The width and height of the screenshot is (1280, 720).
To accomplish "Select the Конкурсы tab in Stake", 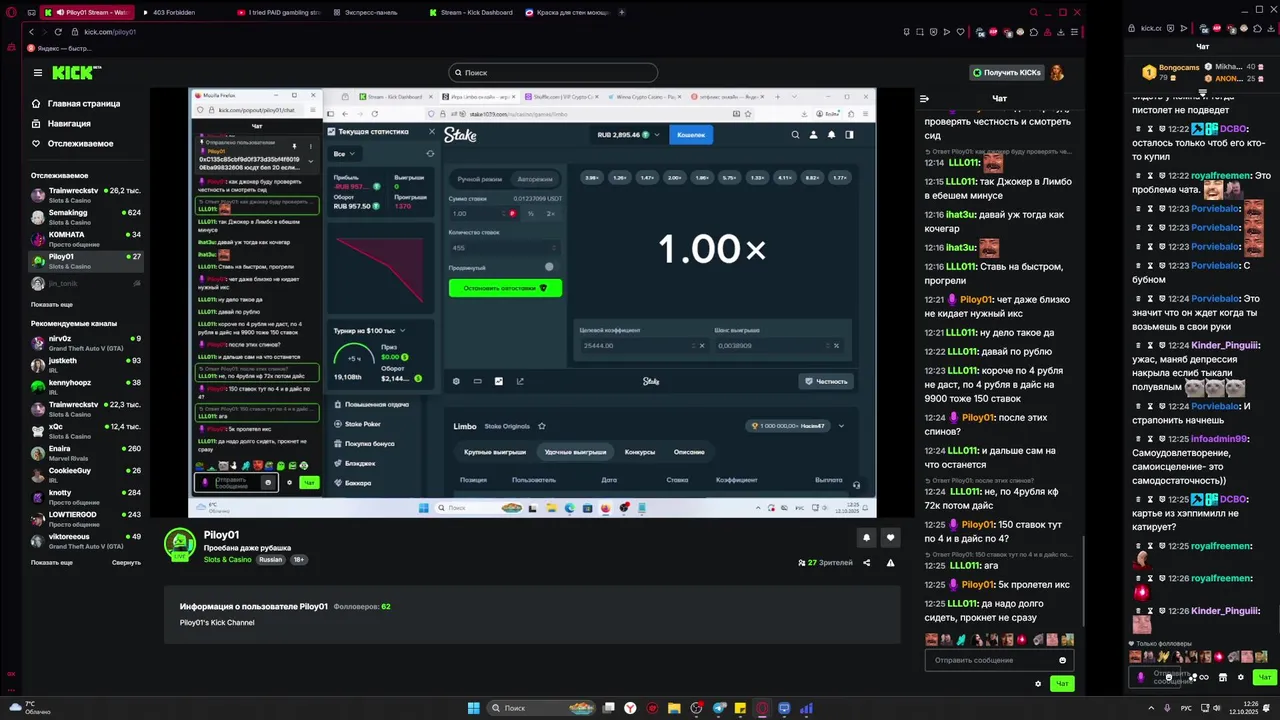I will 640,452.
